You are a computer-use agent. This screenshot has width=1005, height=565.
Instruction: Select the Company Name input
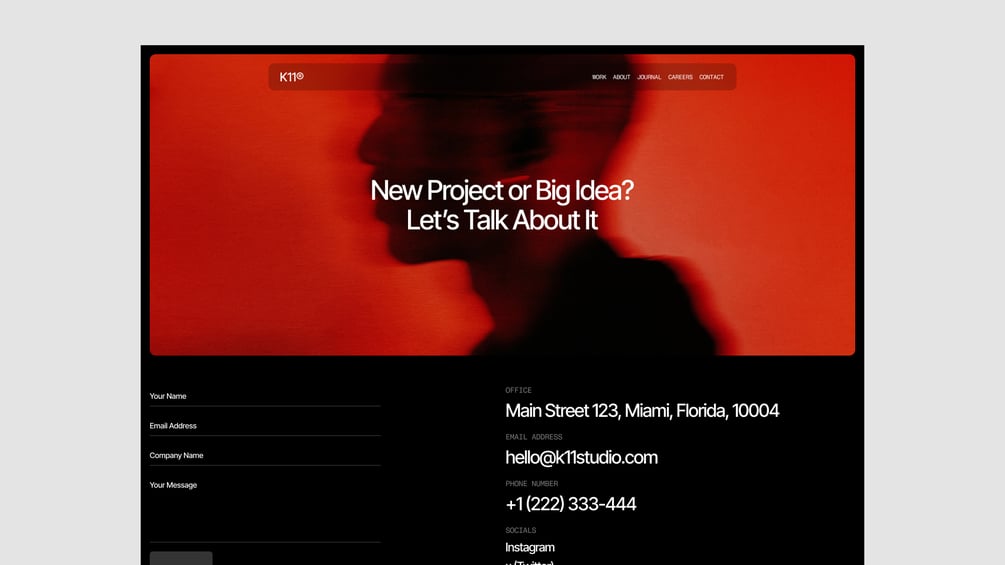click(265, 455)
